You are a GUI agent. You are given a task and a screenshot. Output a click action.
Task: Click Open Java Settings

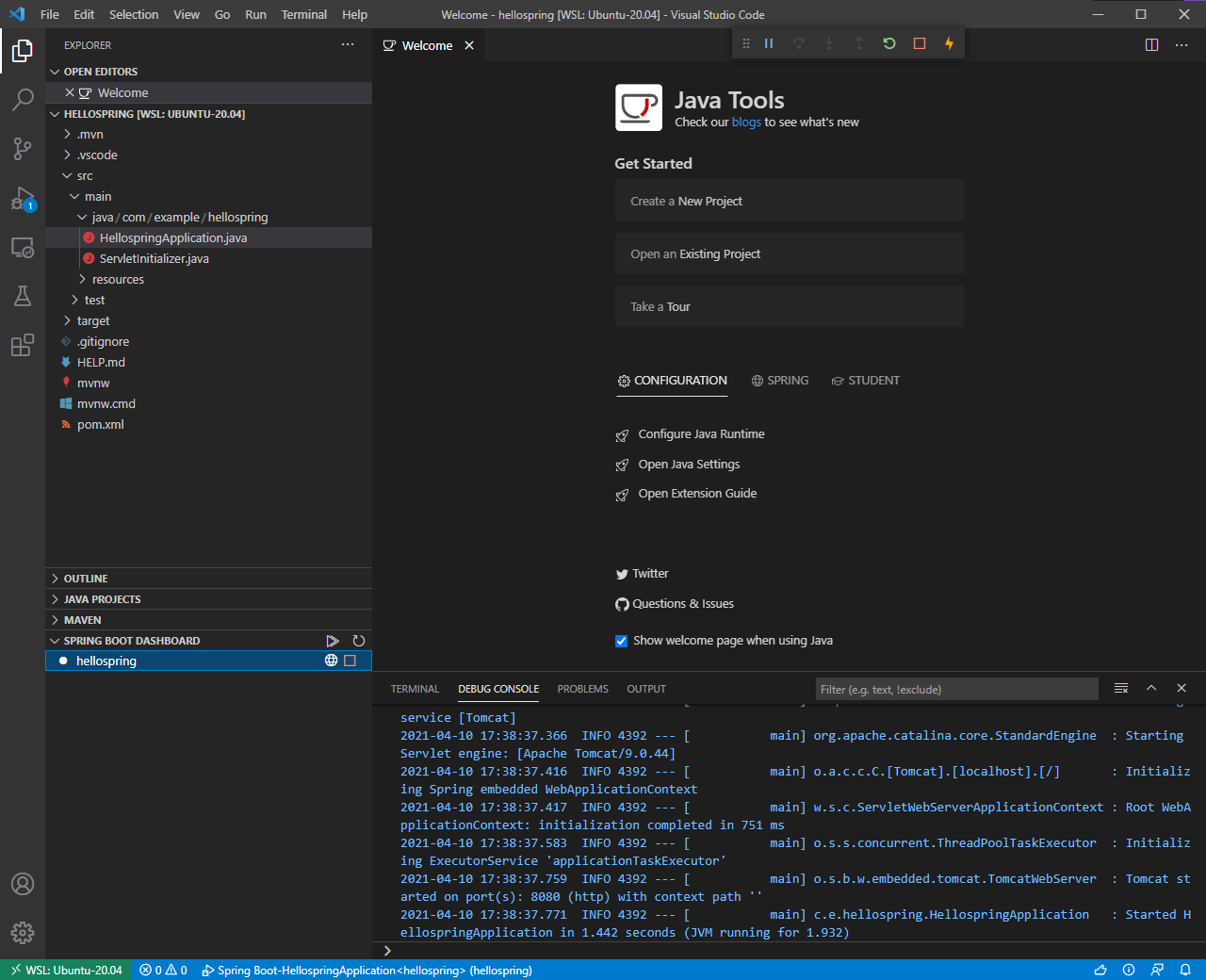pyautogui.click(x=689, y=465)
